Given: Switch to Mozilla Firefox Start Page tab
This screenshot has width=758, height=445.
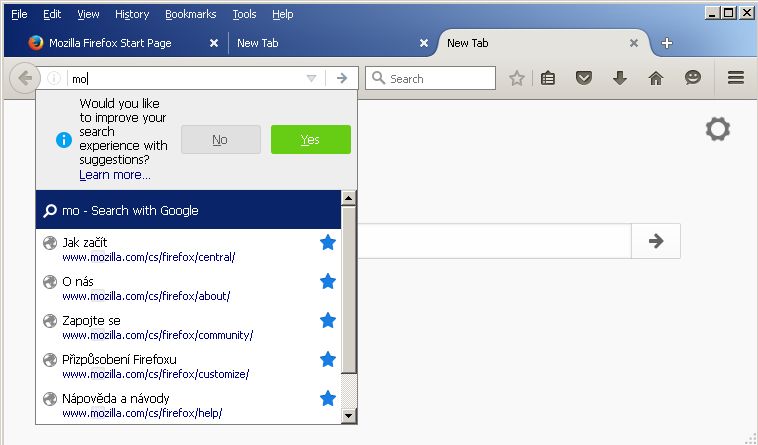Looking at the screenshot, I should 110,43.
